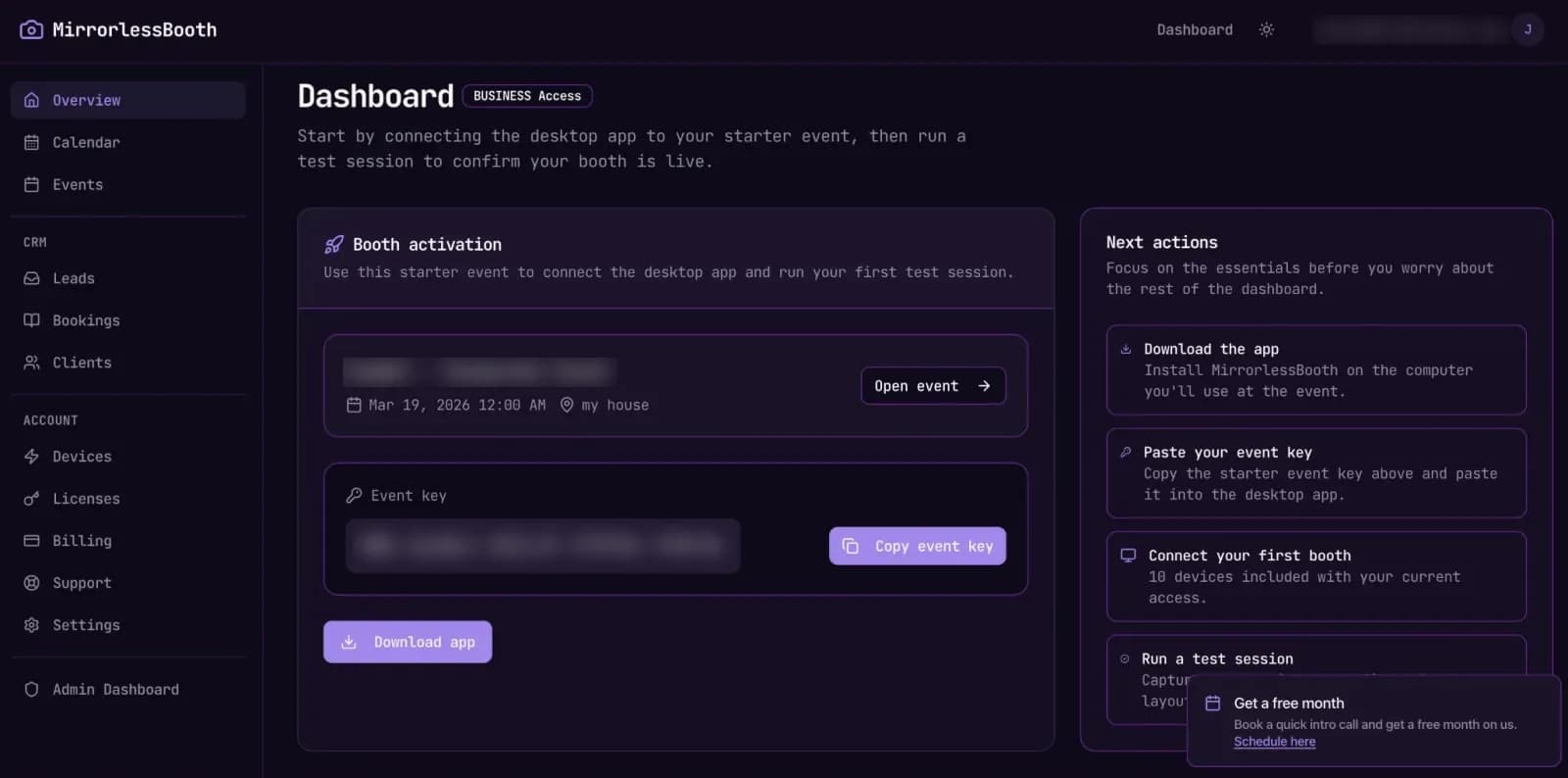Open the Calendar sidebar item
The image size is (1568, 778).
(127, 142)
